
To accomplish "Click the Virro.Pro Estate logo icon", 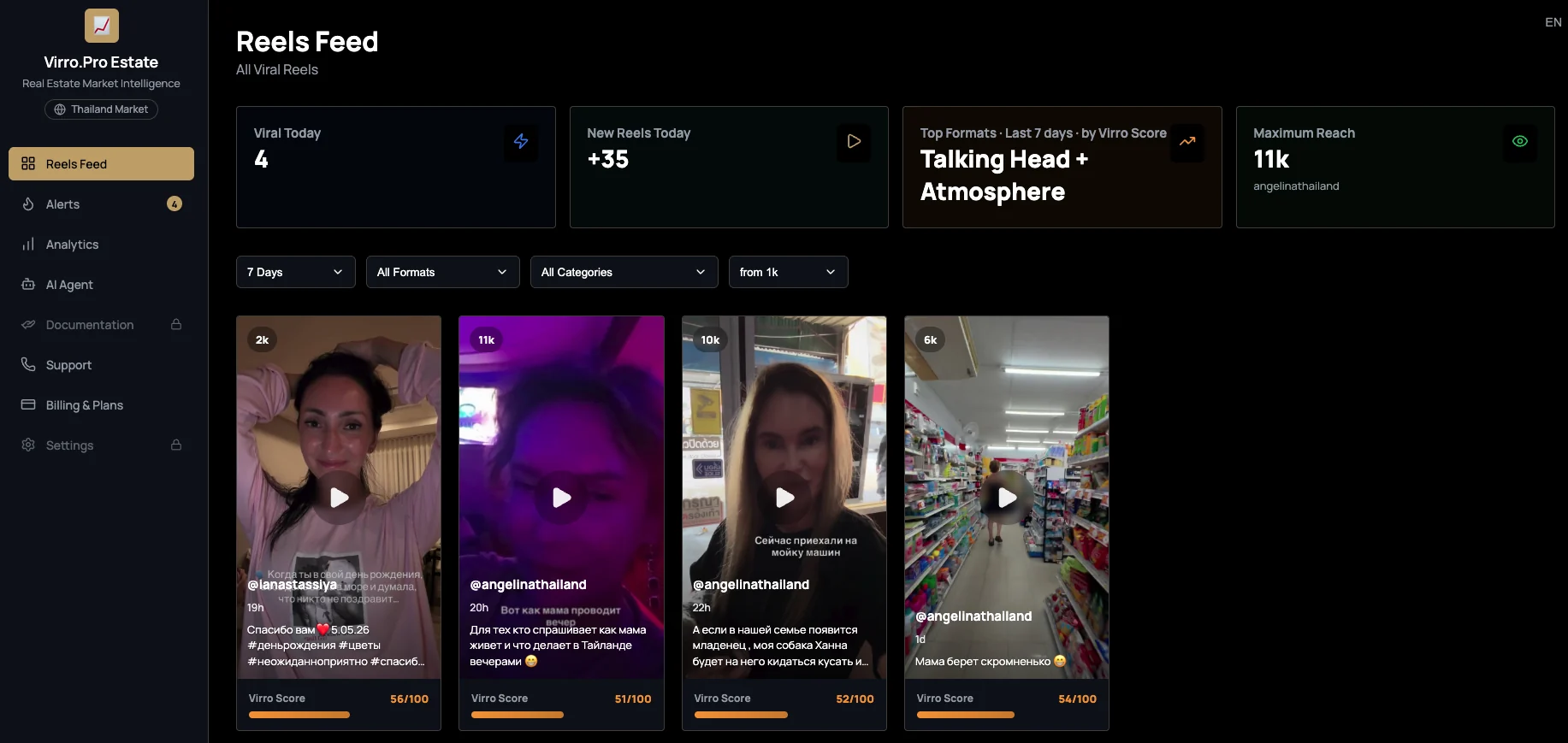I will click(102, 26).
